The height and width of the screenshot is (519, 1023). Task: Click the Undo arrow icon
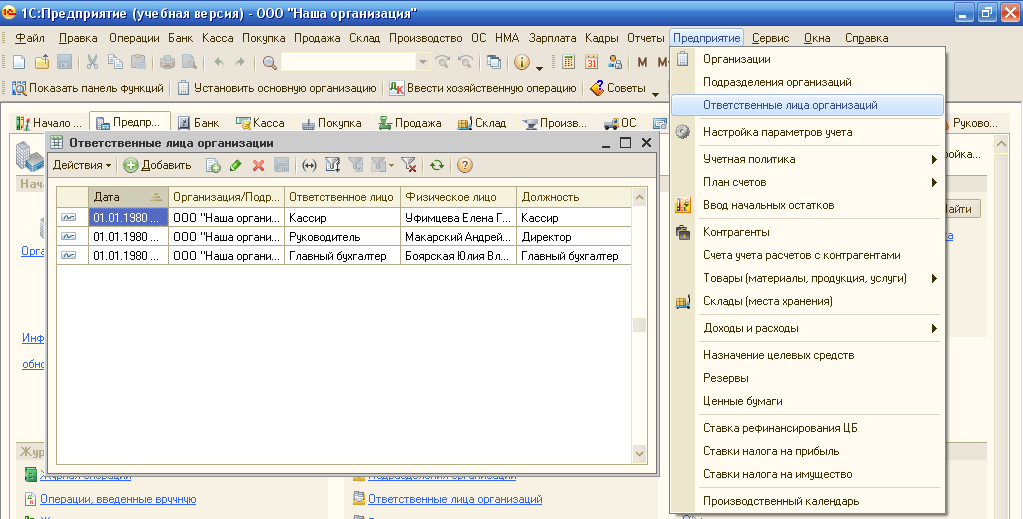click(x=219, y=62)
